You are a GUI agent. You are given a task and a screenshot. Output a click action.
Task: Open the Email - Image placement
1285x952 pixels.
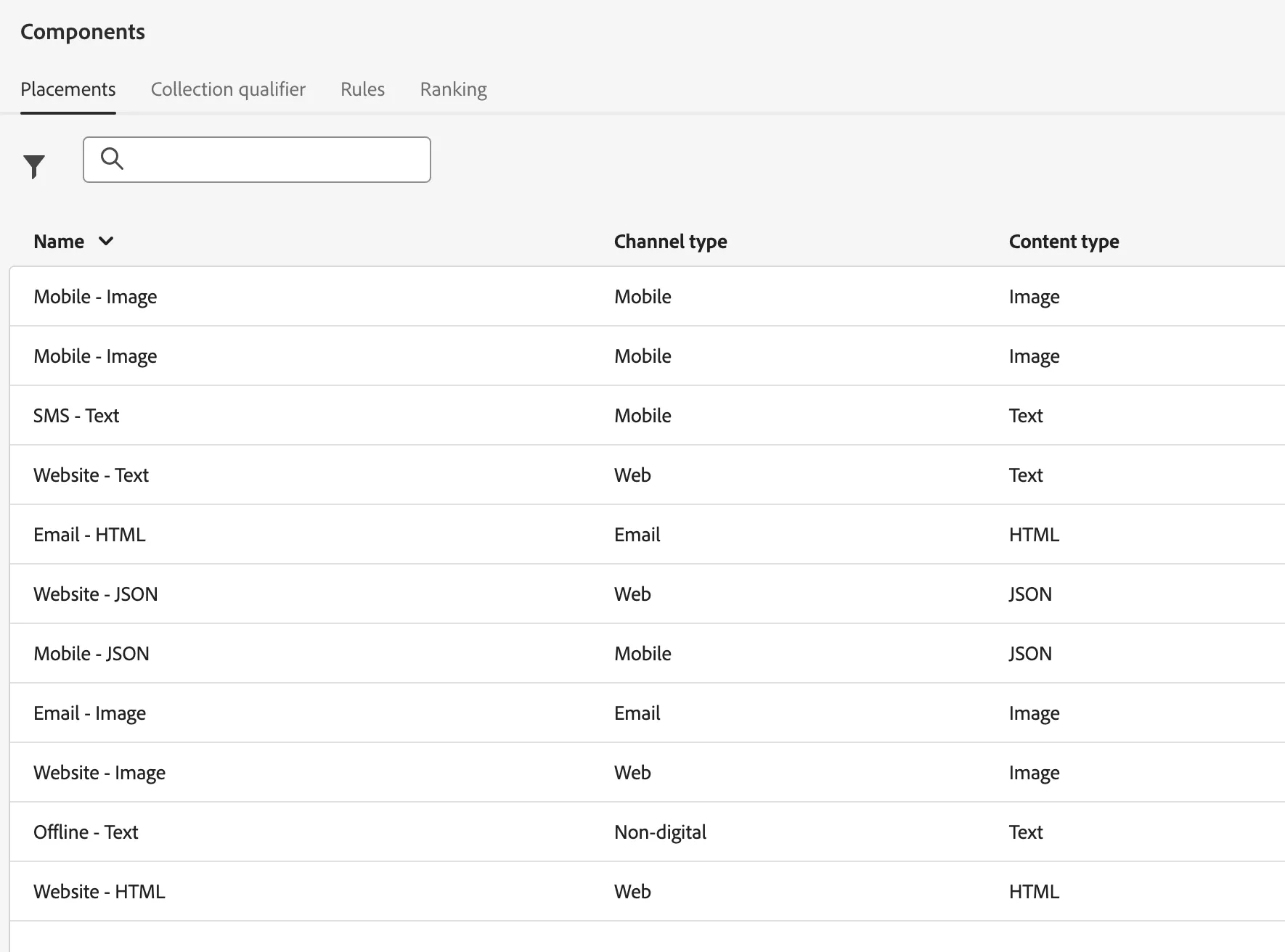tap(648, 713)
